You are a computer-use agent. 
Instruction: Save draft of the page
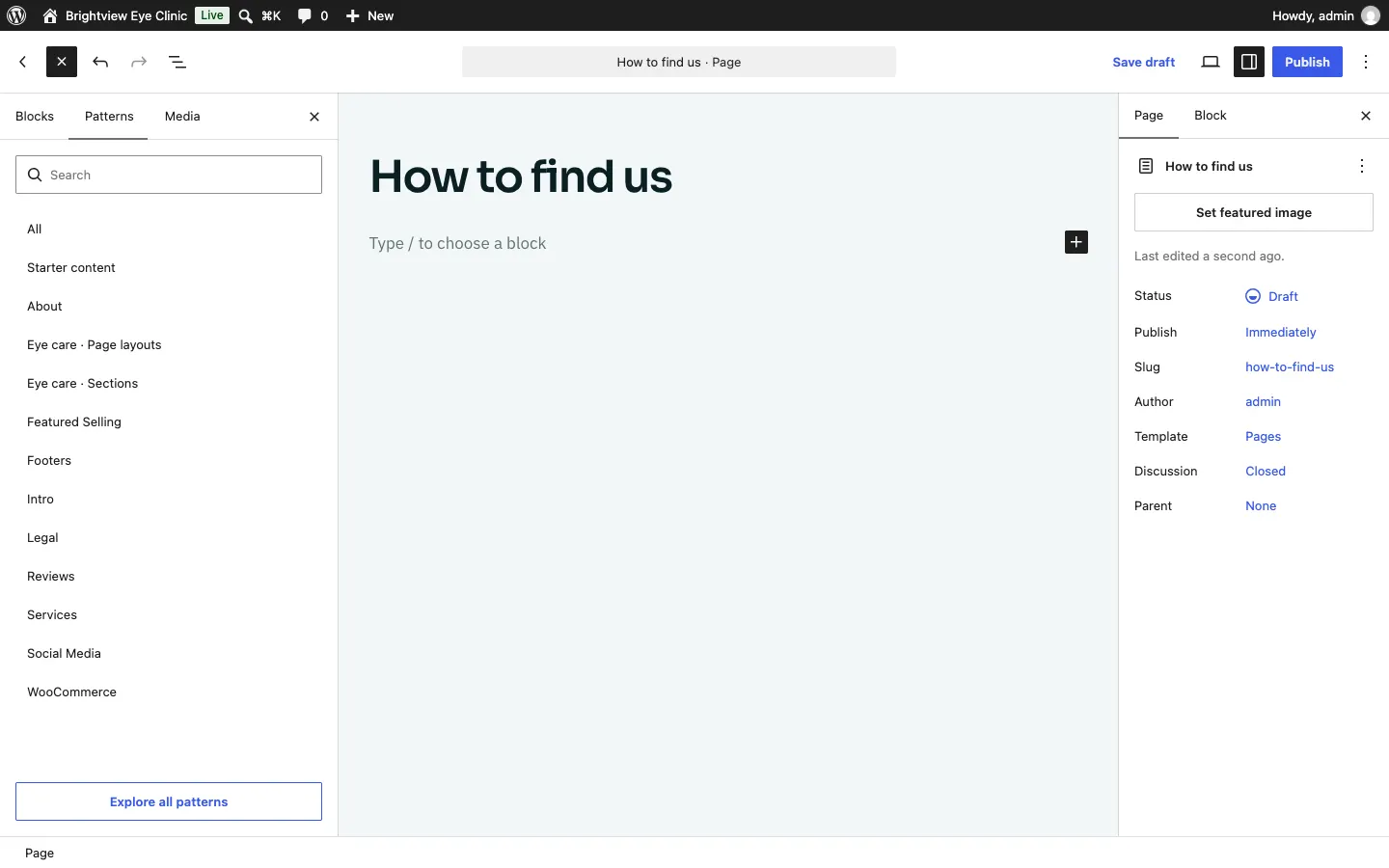click(x=1144, y=62)
